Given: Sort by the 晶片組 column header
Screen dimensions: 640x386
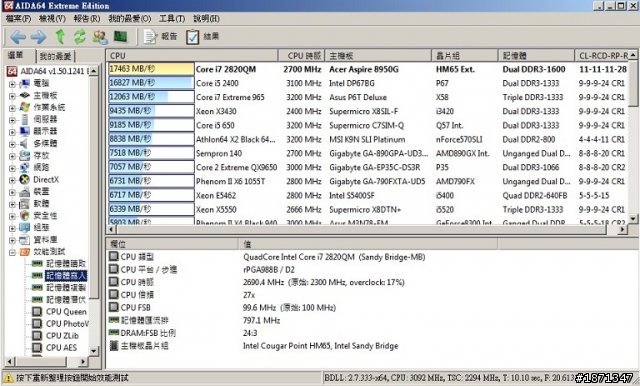Looking at the screenshot, I should tap(465, 55).
